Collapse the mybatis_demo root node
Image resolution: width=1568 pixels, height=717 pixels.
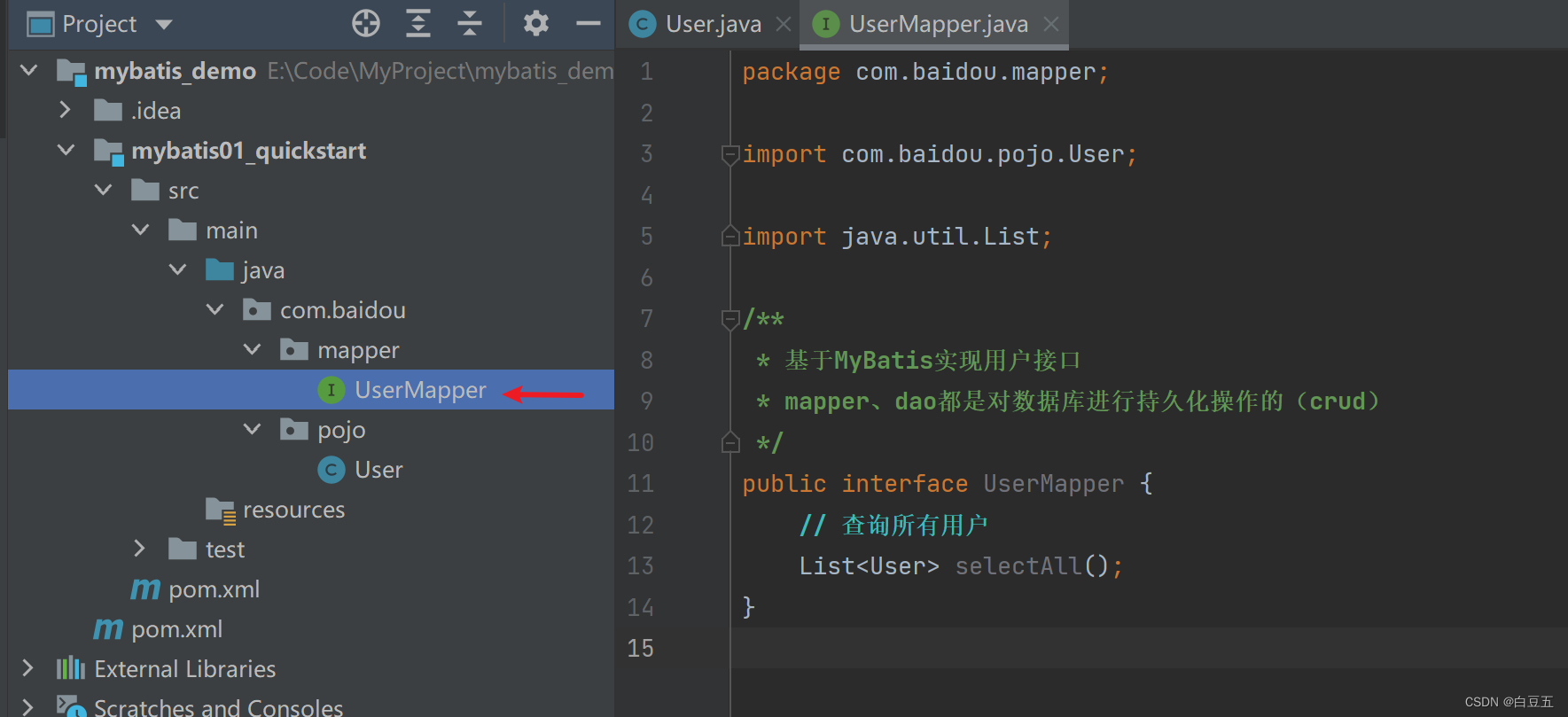tap(29, 70)
